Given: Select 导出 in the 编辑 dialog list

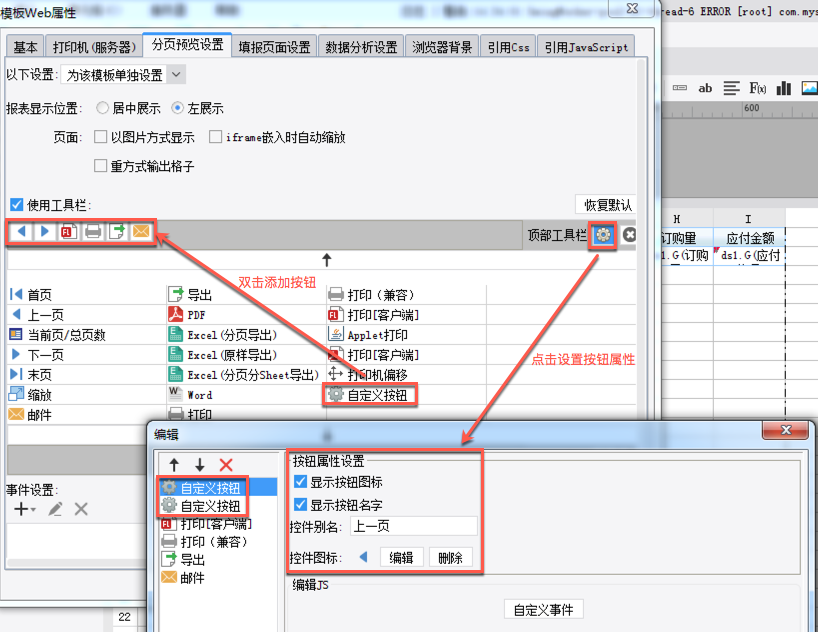Looking at the screenshot, I should (183, 559).
